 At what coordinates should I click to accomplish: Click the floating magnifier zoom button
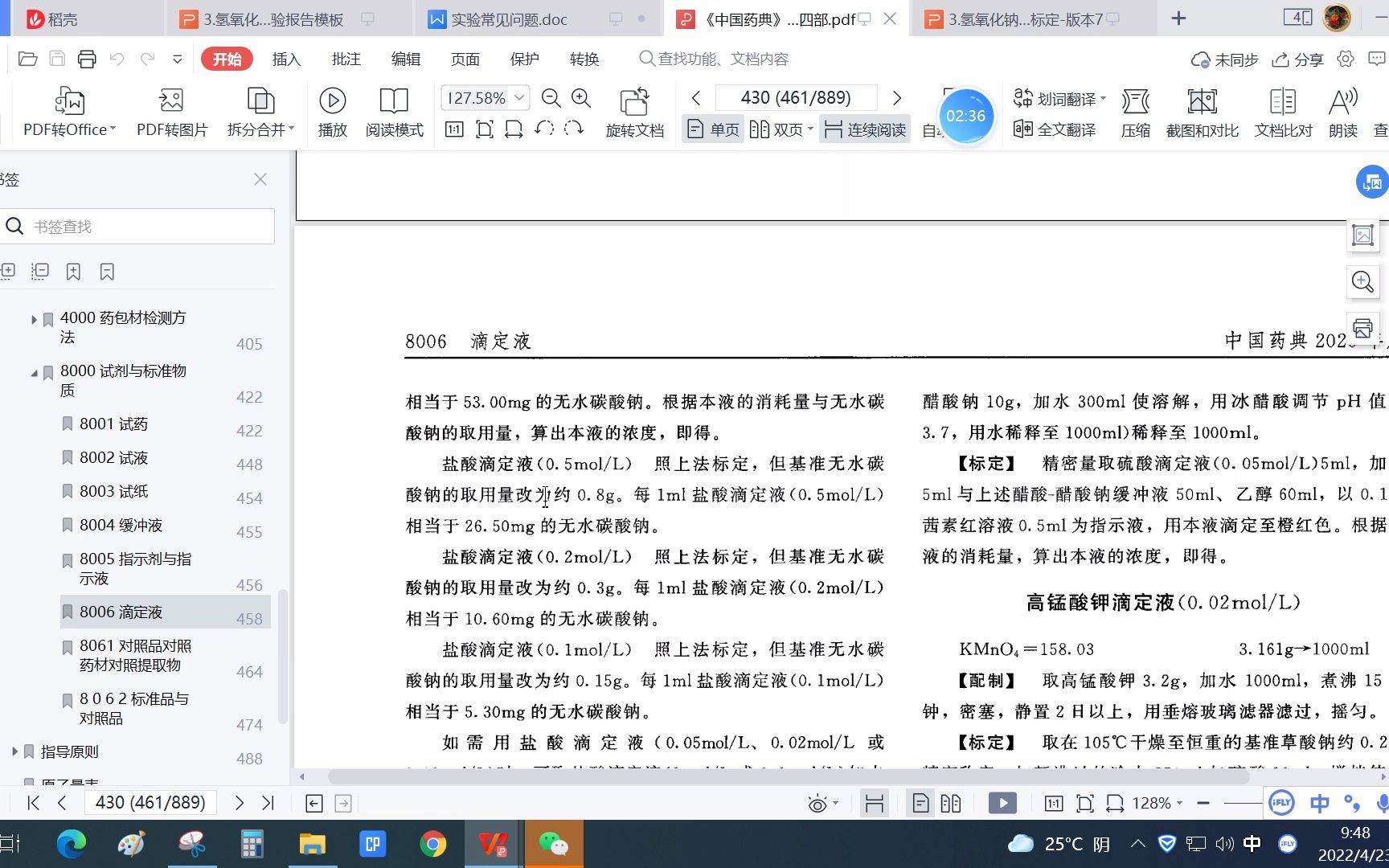(x=1362, y=281)
